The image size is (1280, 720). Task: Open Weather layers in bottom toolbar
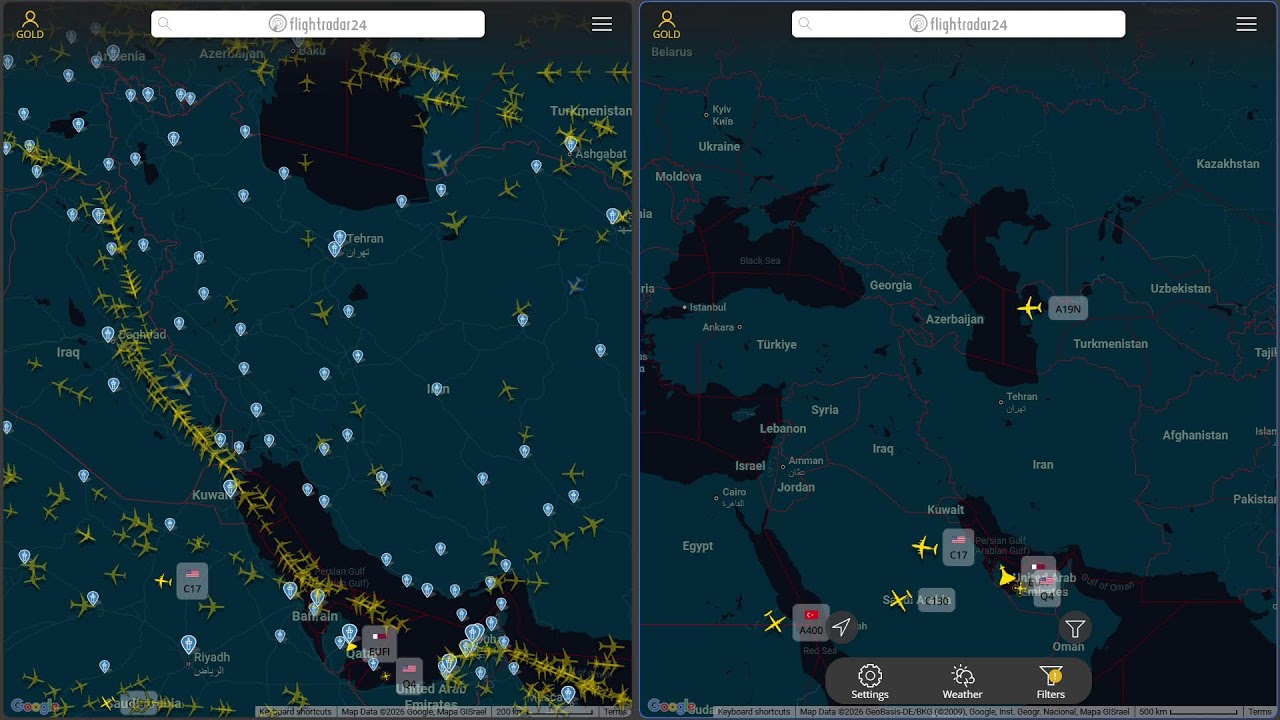962,682
